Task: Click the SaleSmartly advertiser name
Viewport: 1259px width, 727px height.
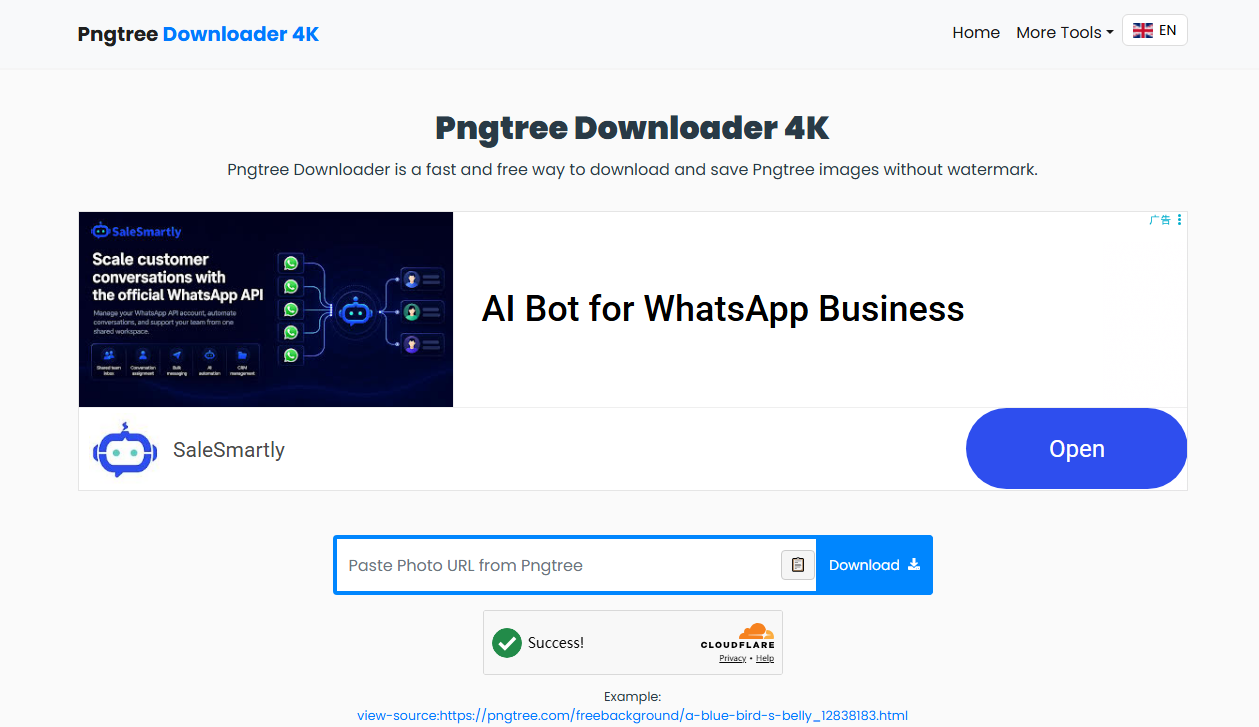Action: tap(229, 450)
